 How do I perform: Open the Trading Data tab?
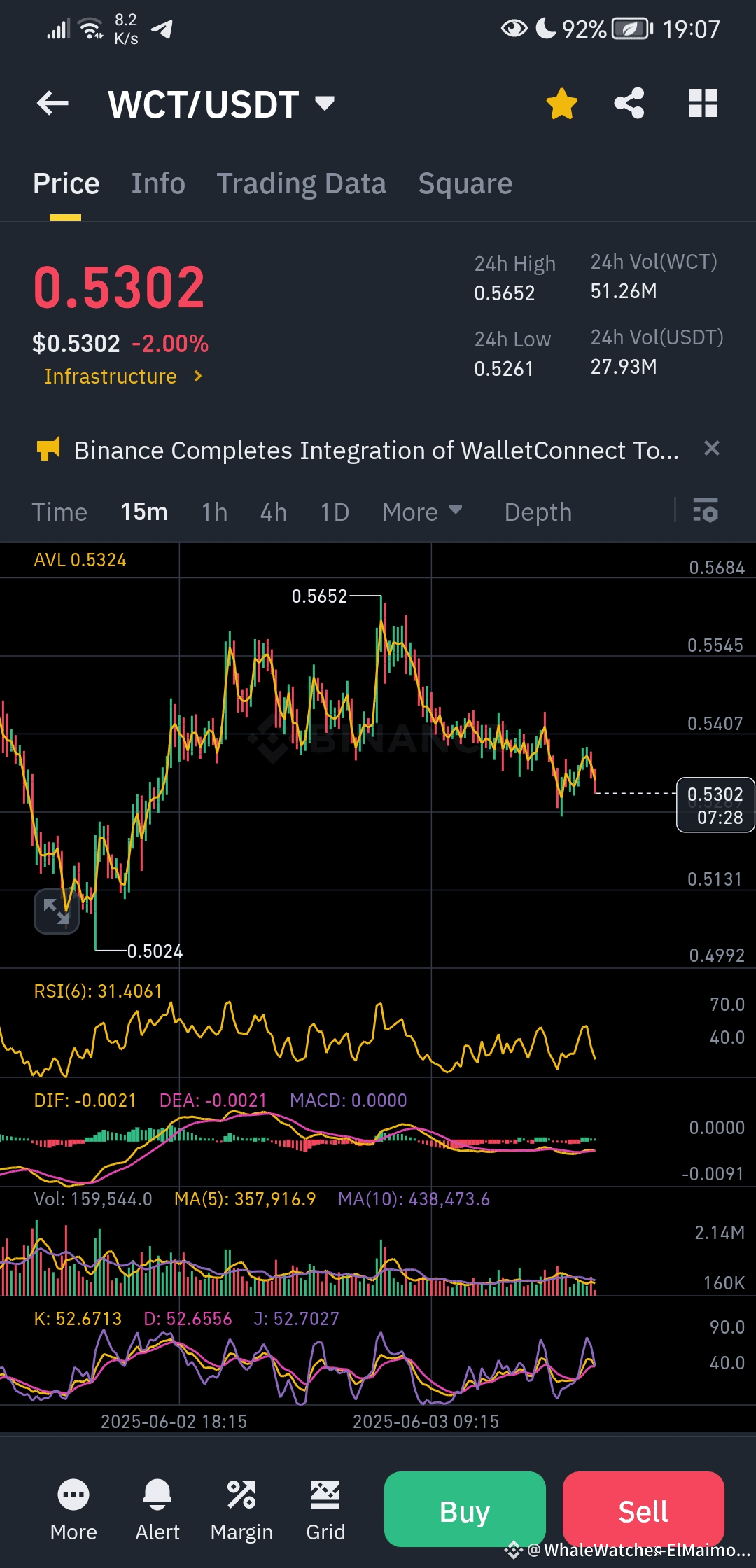[302, 183]
